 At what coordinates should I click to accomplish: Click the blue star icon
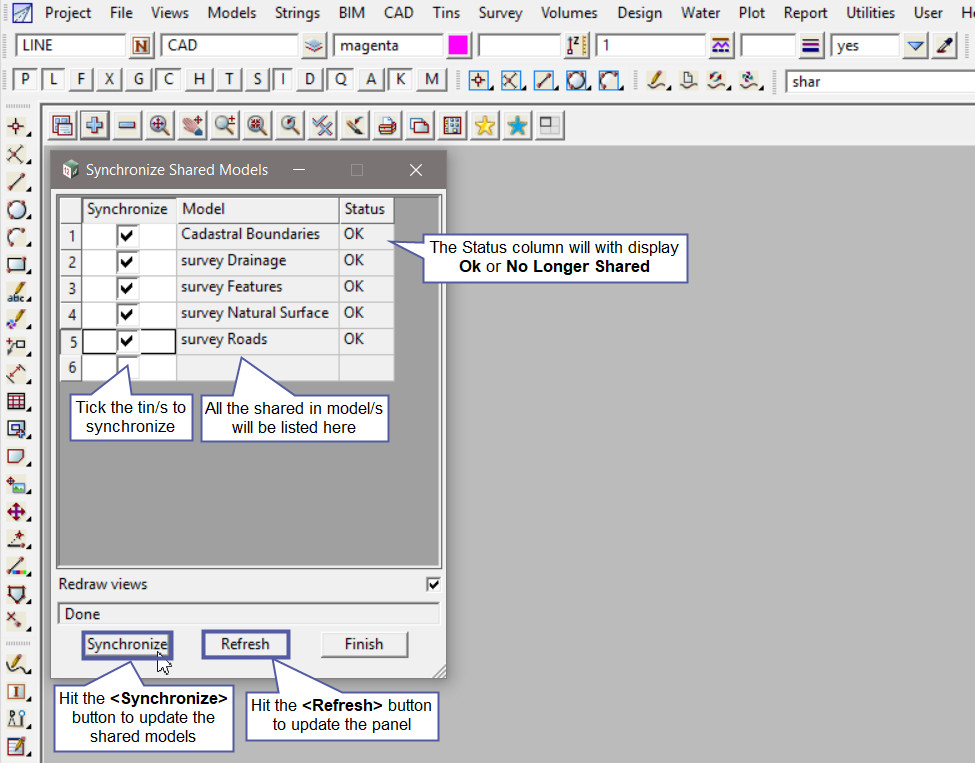coord(517,125)
